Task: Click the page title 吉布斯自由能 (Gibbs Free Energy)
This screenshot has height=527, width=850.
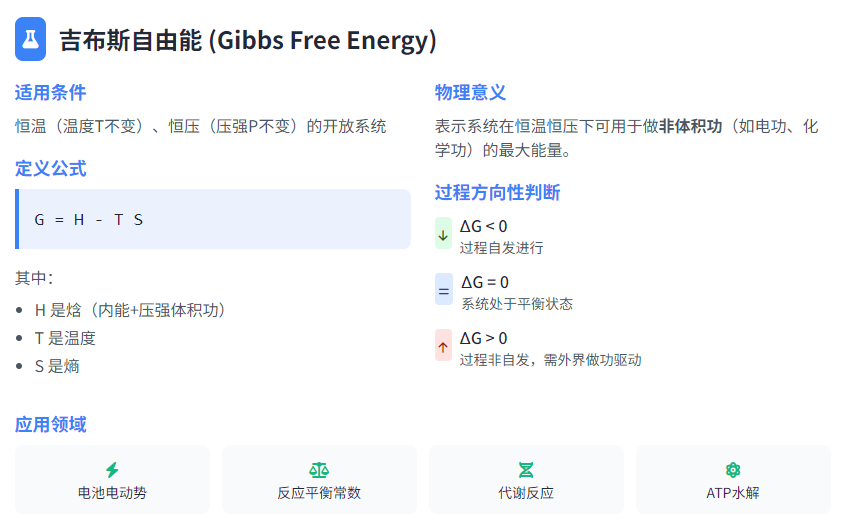Action: [248, 40]
